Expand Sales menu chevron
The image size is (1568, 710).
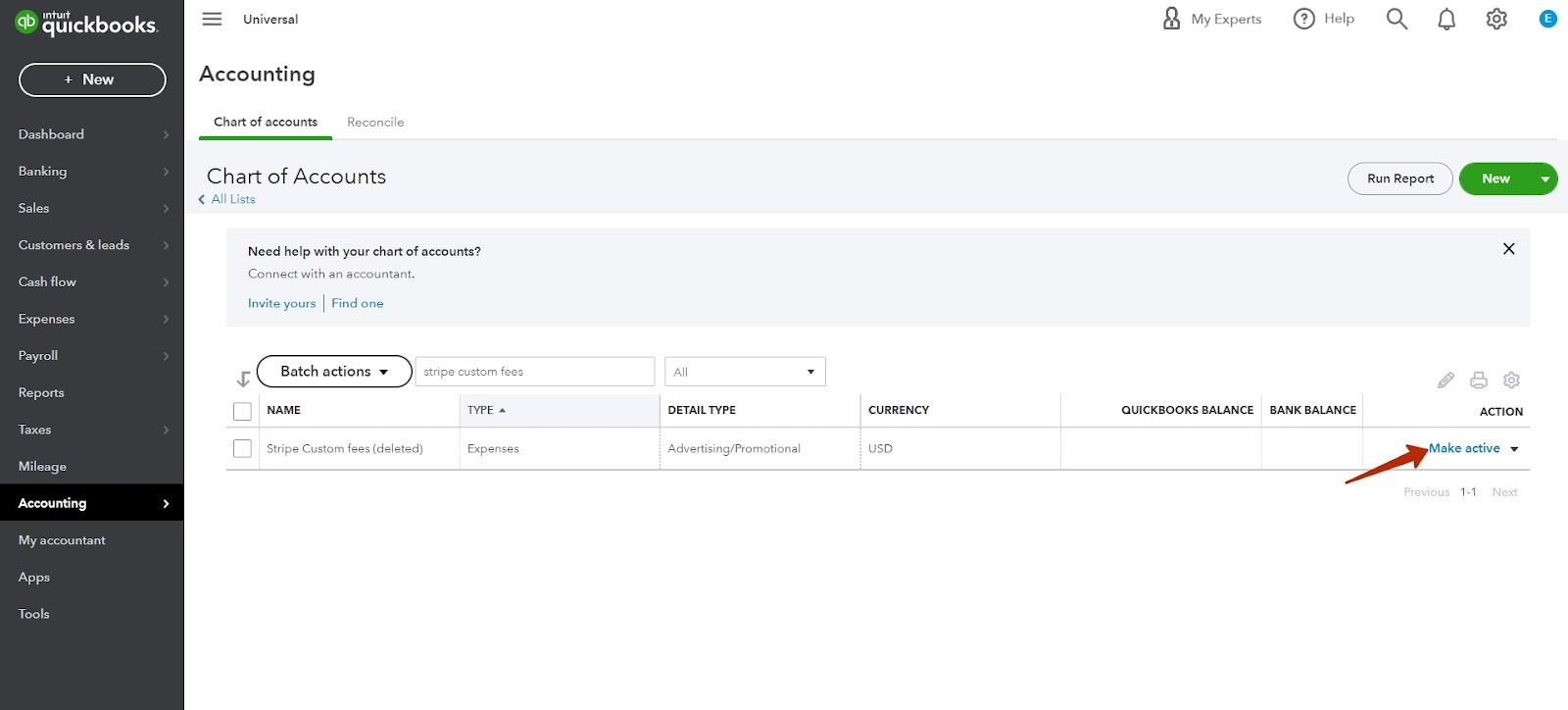(x=166, y=208)
